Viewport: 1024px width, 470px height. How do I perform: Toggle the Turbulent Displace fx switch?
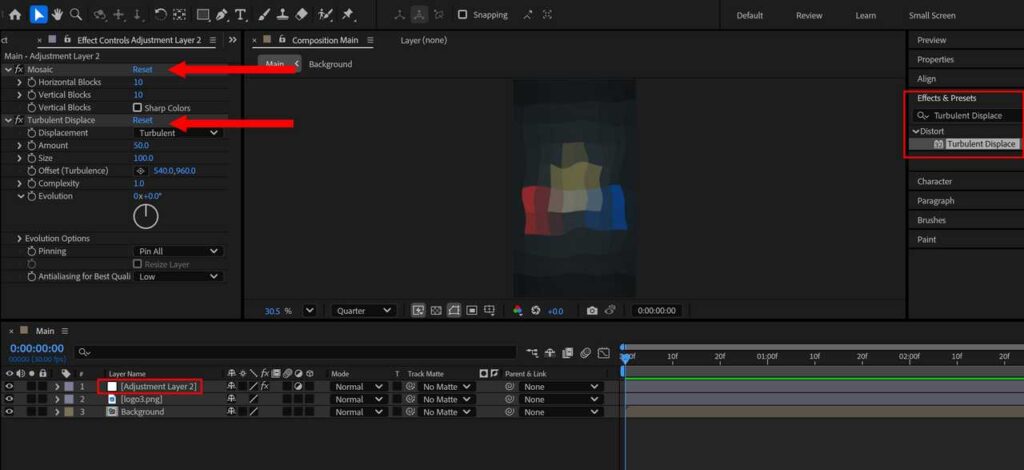(x=19, y=120)
